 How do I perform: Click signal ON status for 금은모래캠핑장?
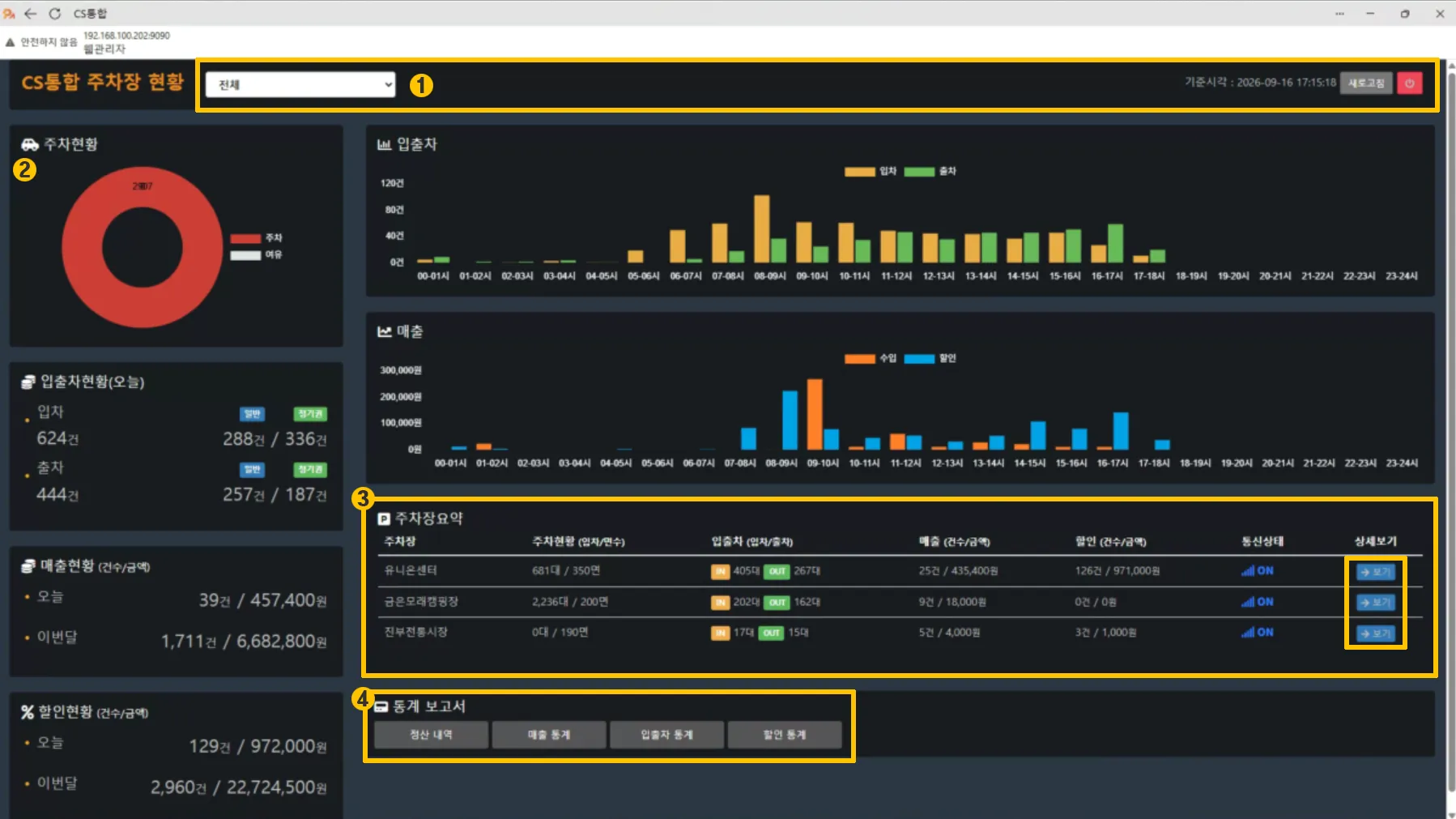(x=1257, y=602)
